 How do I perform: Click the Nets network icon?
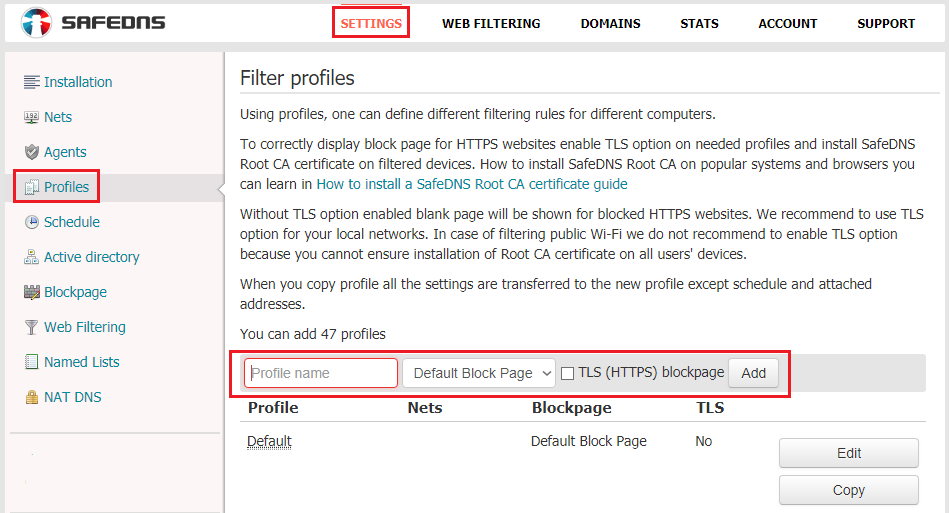point(31,117)
